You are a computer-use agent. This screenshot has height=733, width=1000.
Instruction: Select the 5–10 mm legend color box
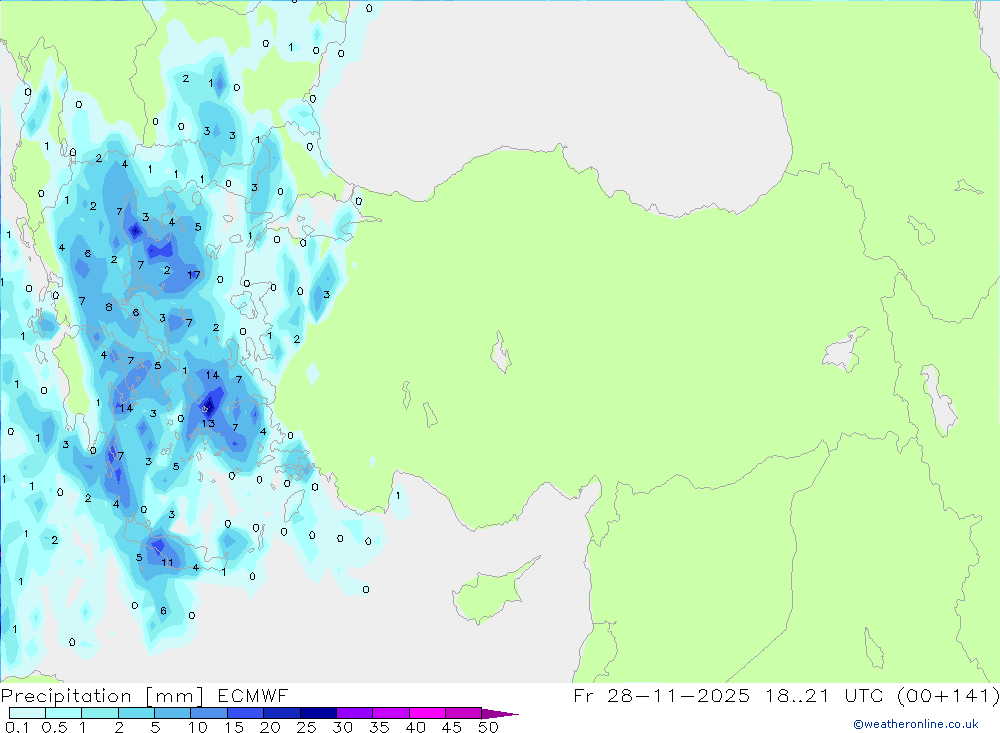tap(173, 713)
